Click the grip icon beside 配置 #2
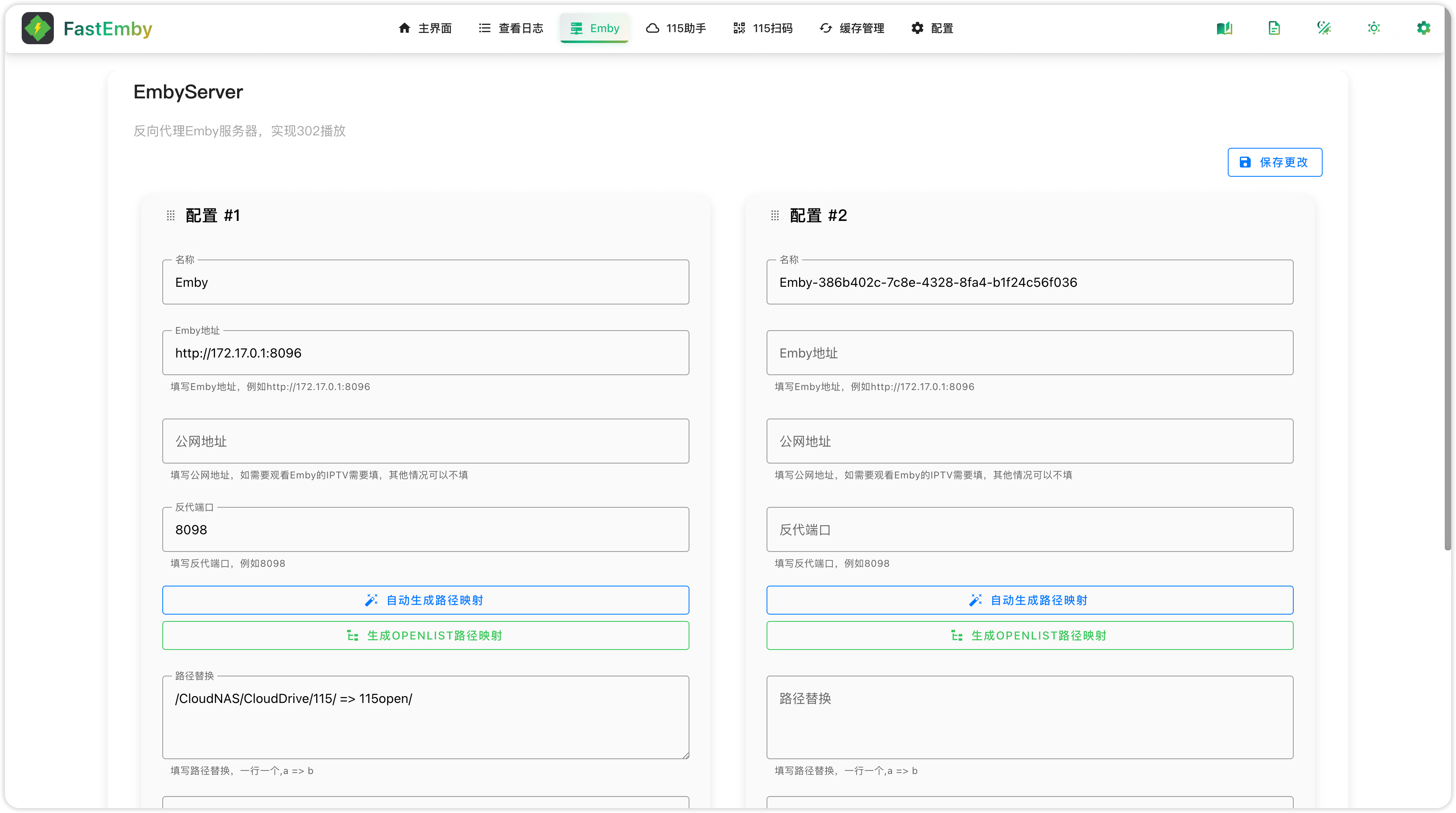This screenshot has width=1456, height=813. (775, 215)
